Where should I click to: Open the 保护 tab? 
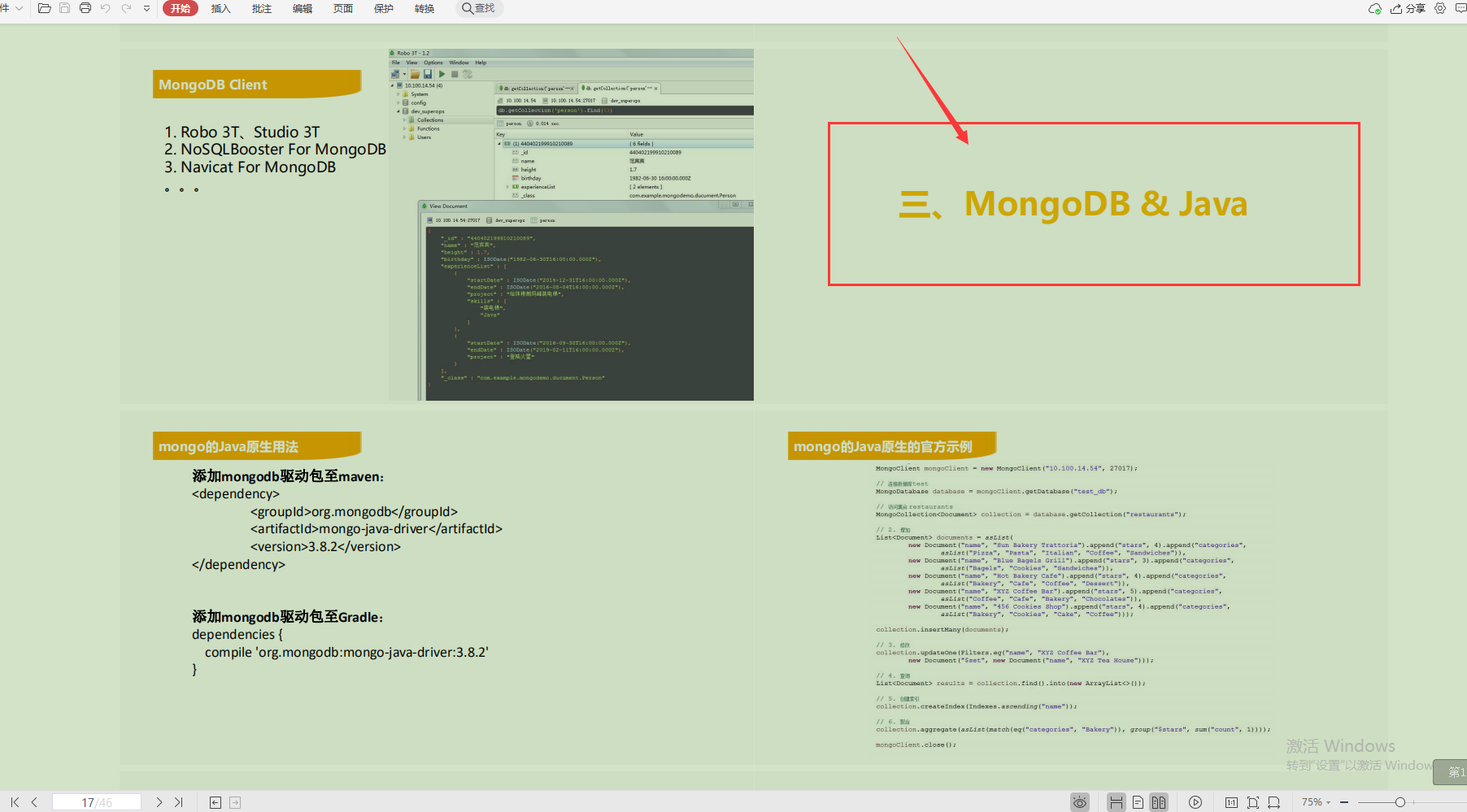(383, 8)
